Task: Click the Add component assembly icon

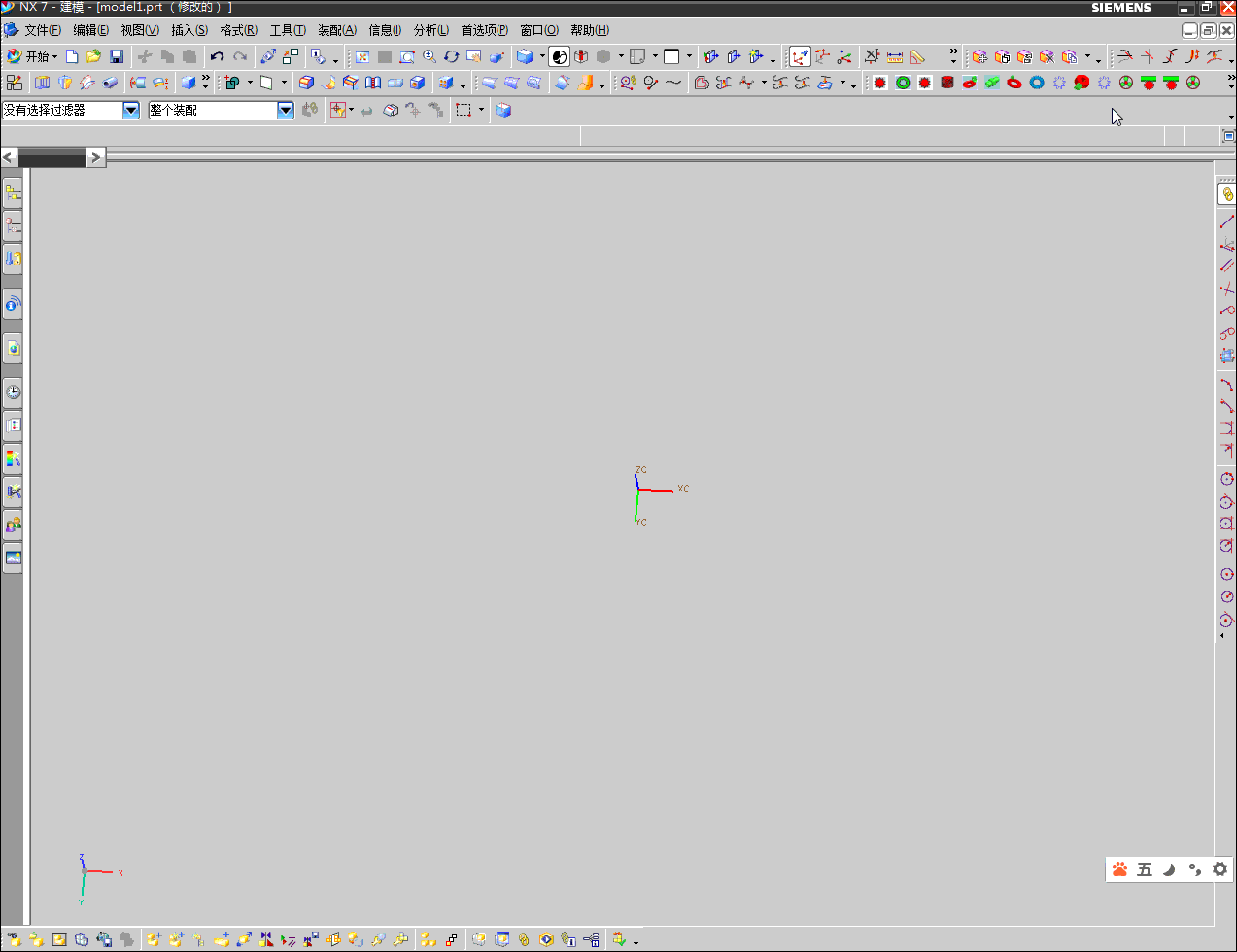Action: click(154, 939)
